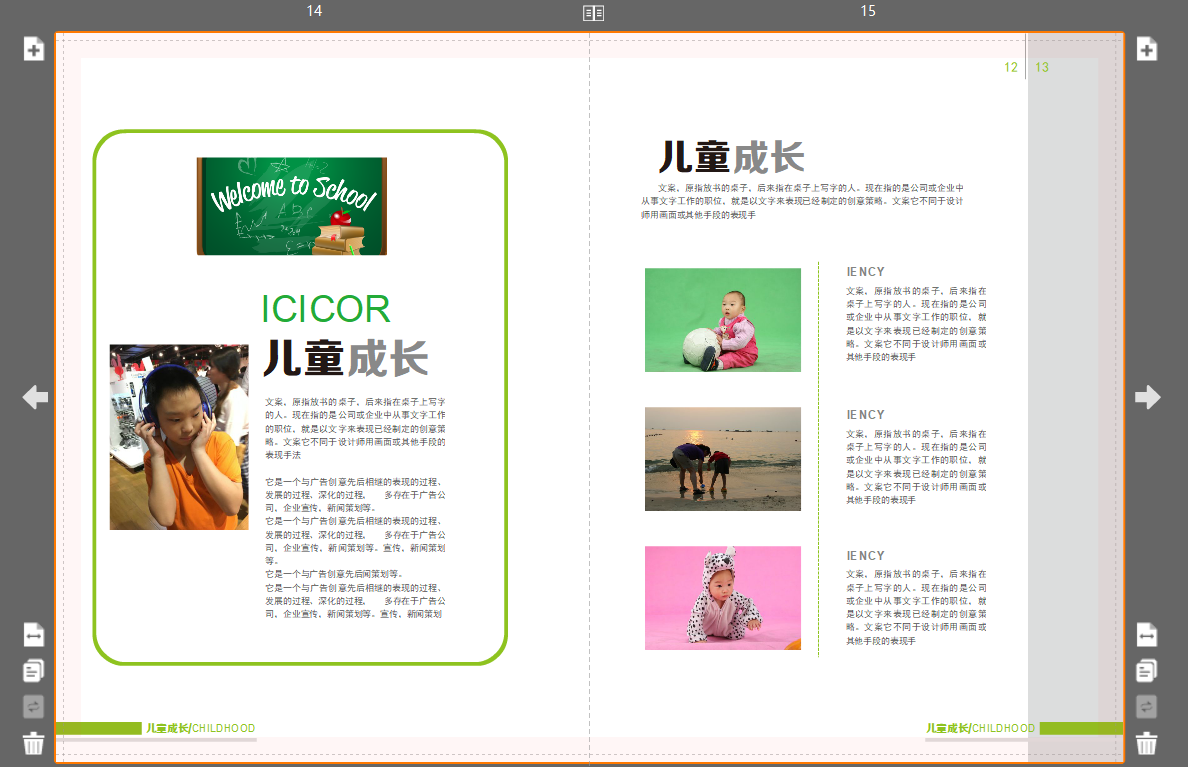
Task: Go to the previous spread with left arrow
Action: (x=35, y=397)
